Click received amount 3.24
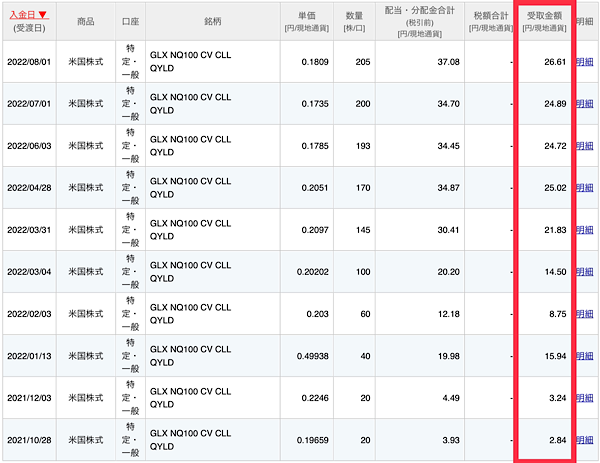This screenshot has width=600, height=463. click(558, 398)
